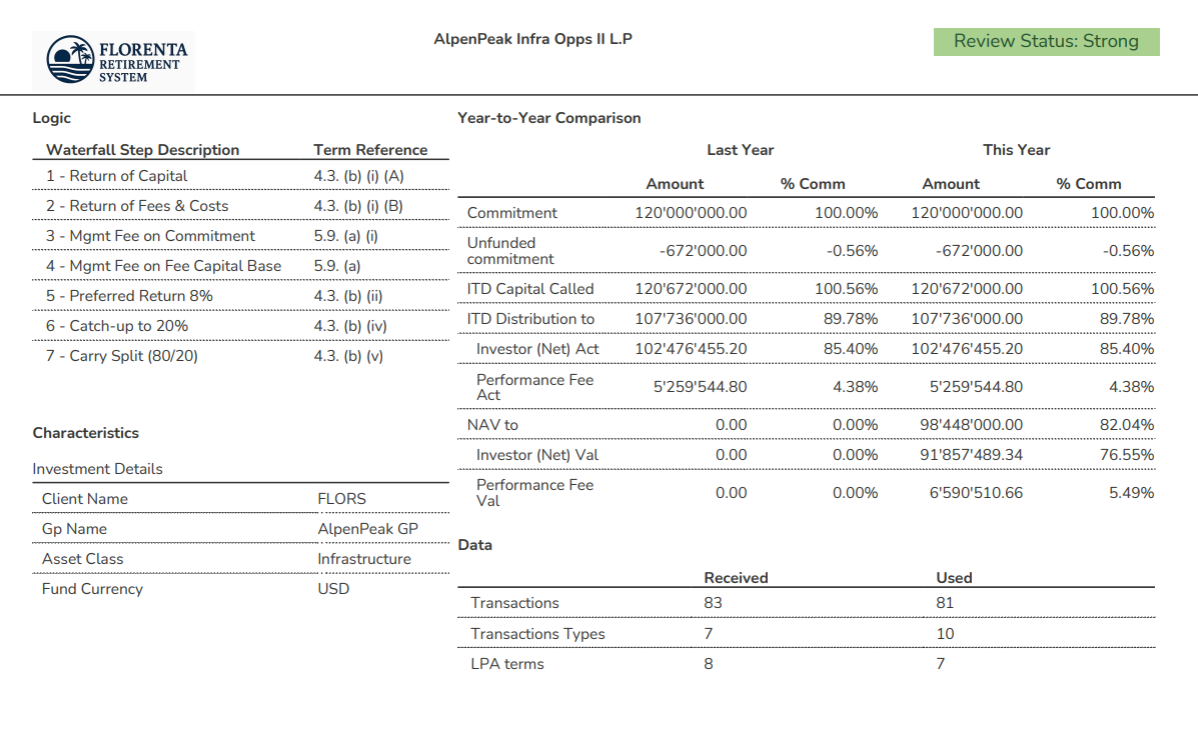
Task: Click the 5.49% Performance Fee Val percentage
Action: pyautogui.click(x=1131, y=493)
